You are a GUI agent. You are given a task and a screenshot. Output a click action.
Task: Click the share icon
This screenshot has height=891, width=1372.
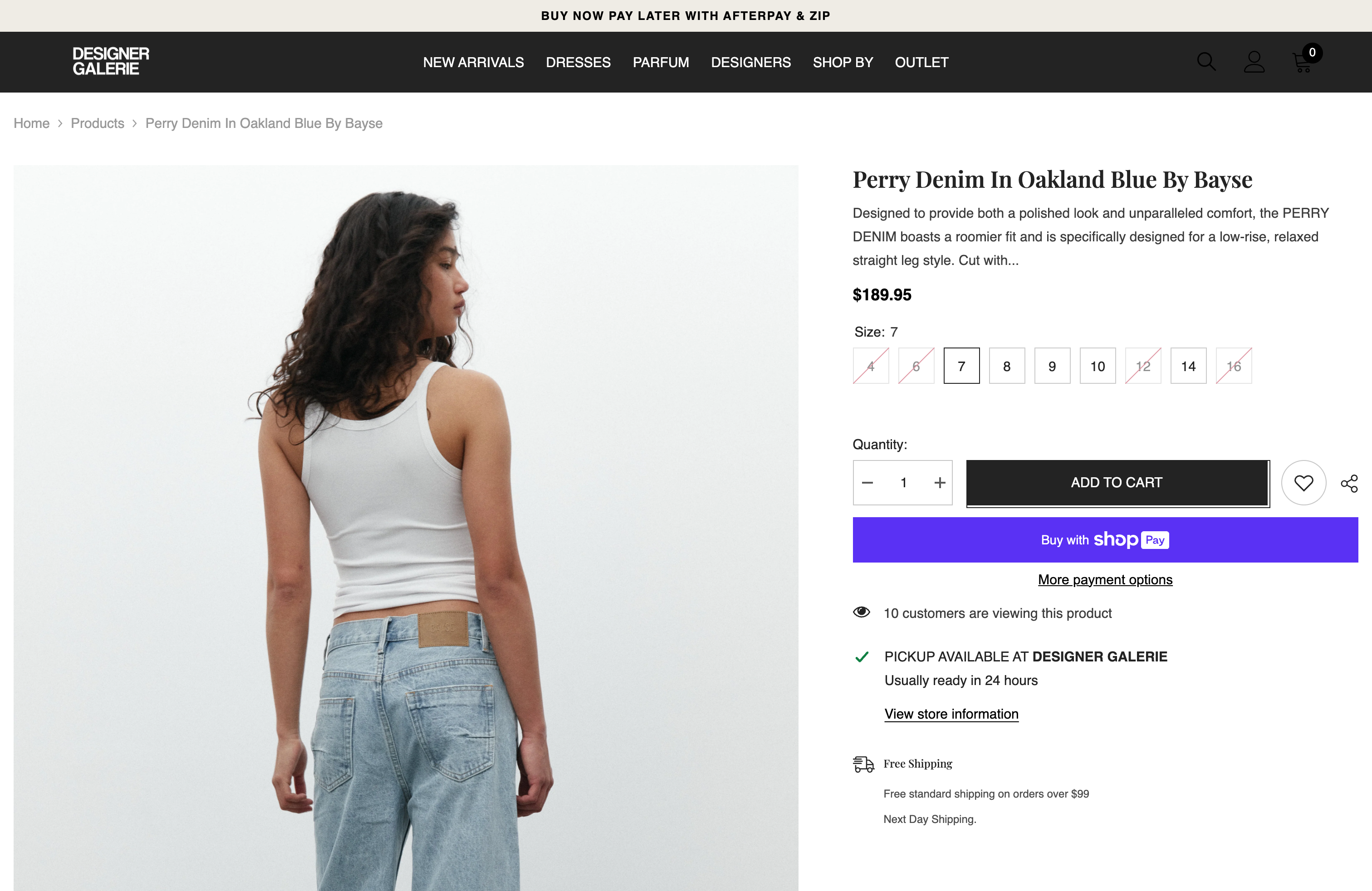click(1349, 483)
